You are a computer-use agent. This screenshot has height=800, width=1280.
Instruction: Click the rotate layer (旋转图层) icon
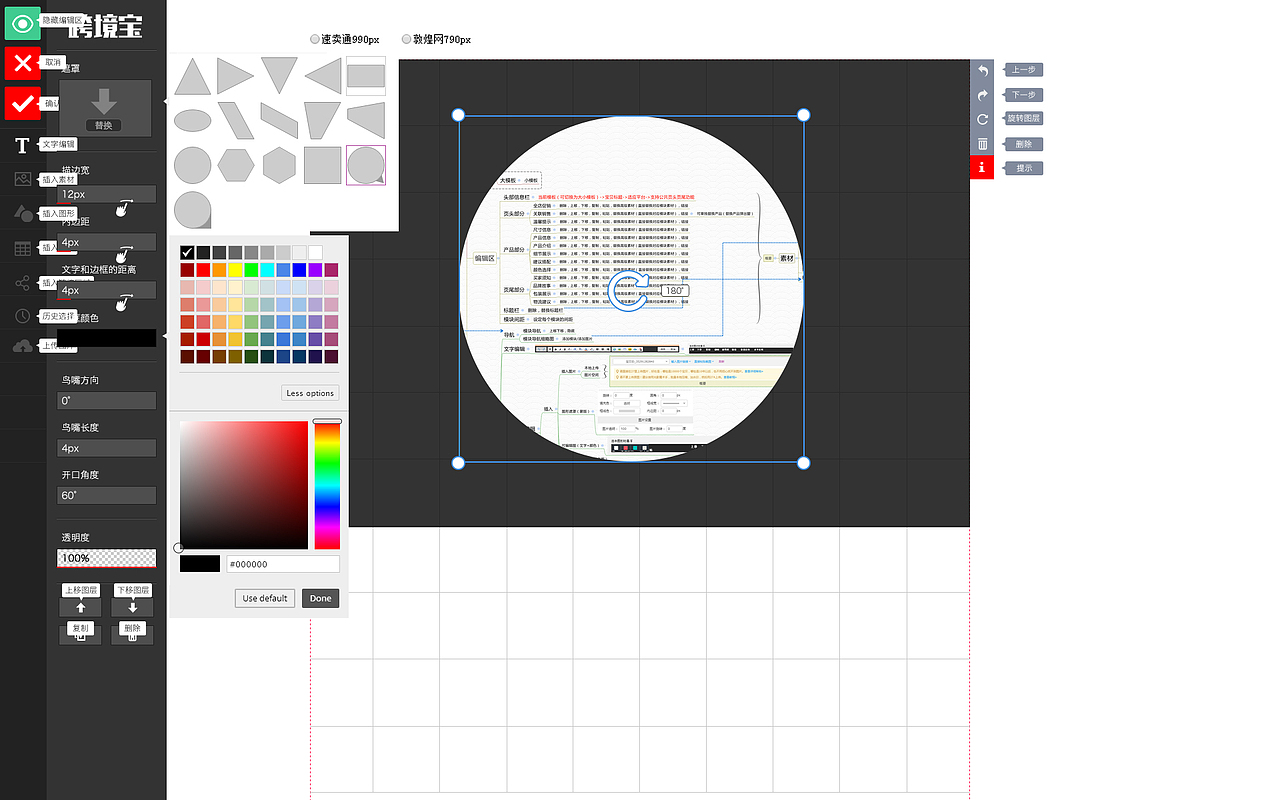982,119
